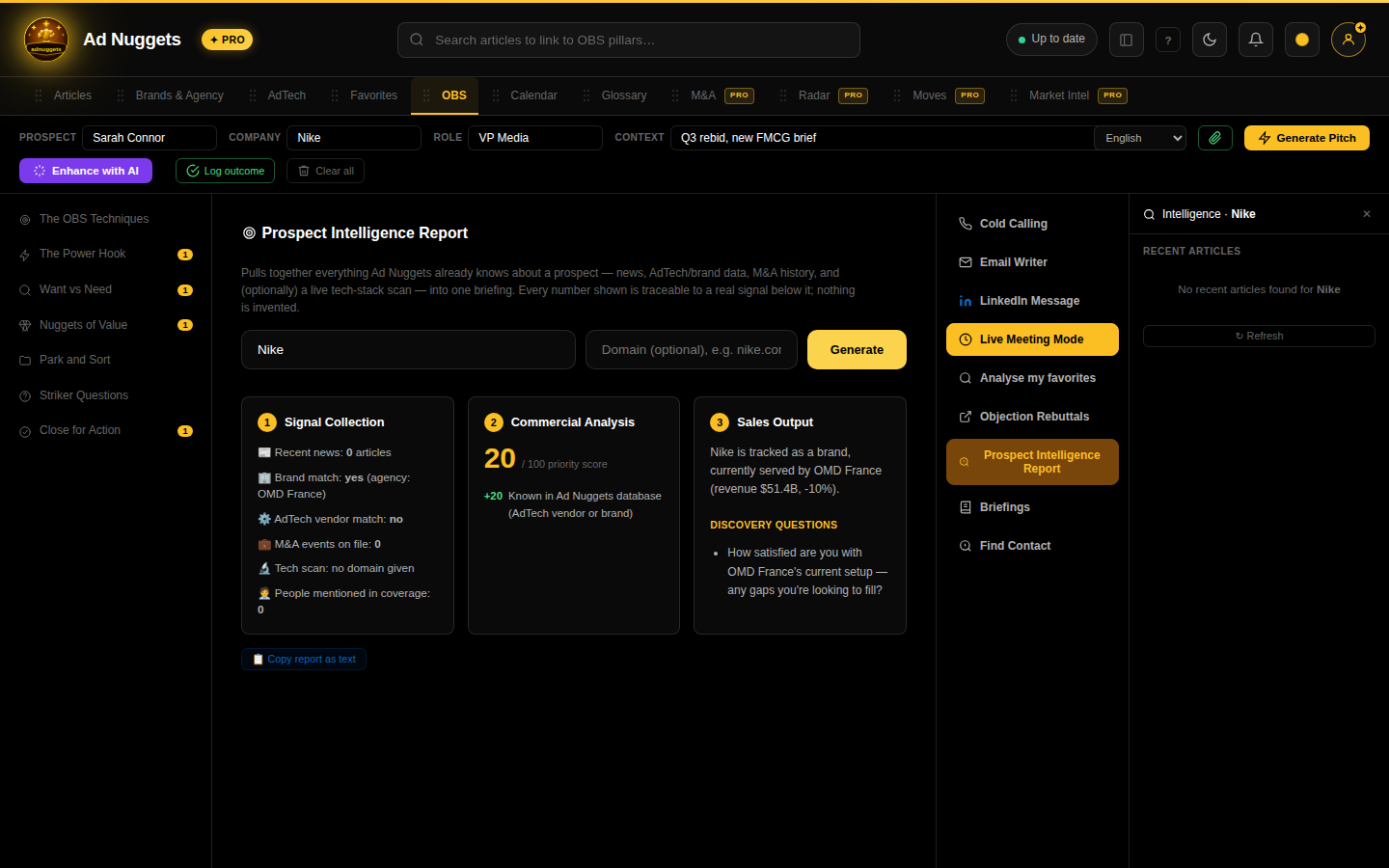Click the 20 priority score value
This screenshot has width=1389, height=868.
[x=500, y=458]
